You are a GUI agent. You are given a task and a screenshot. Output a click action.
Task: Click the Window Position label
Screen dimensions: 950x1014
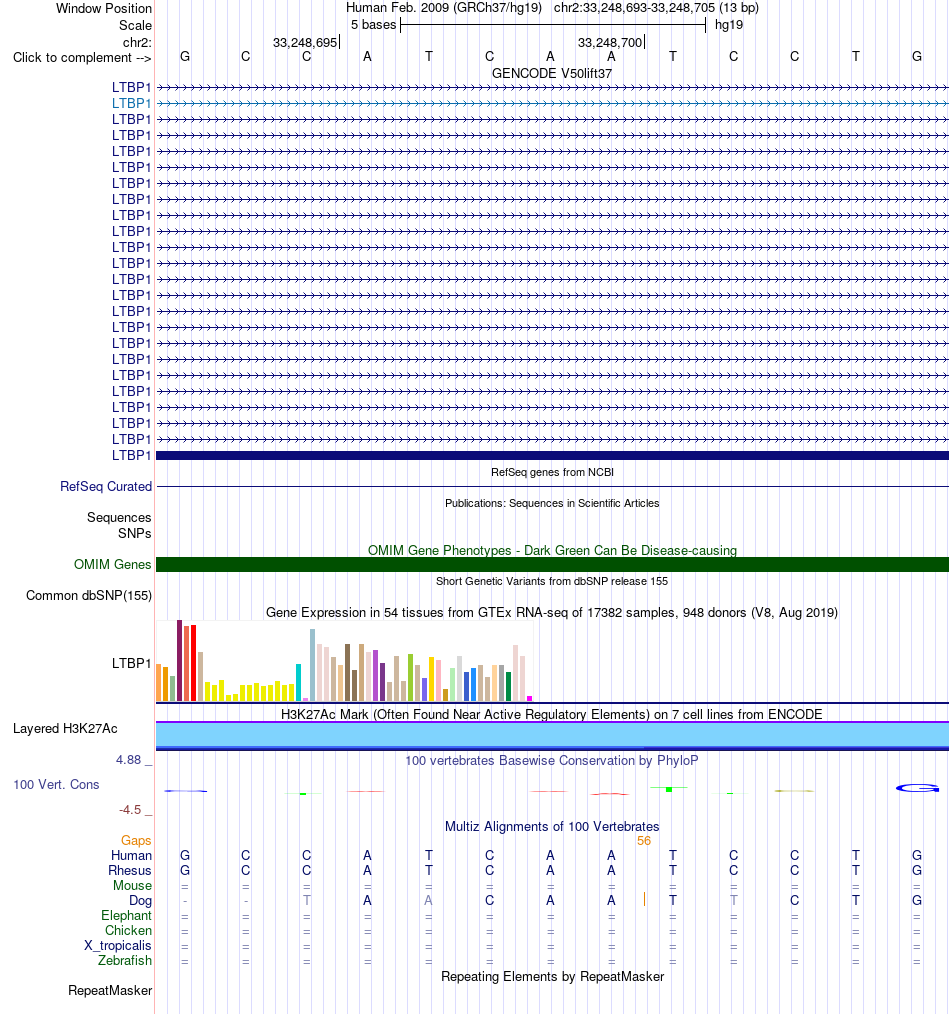pyautogui.click(x=103, y=8)
